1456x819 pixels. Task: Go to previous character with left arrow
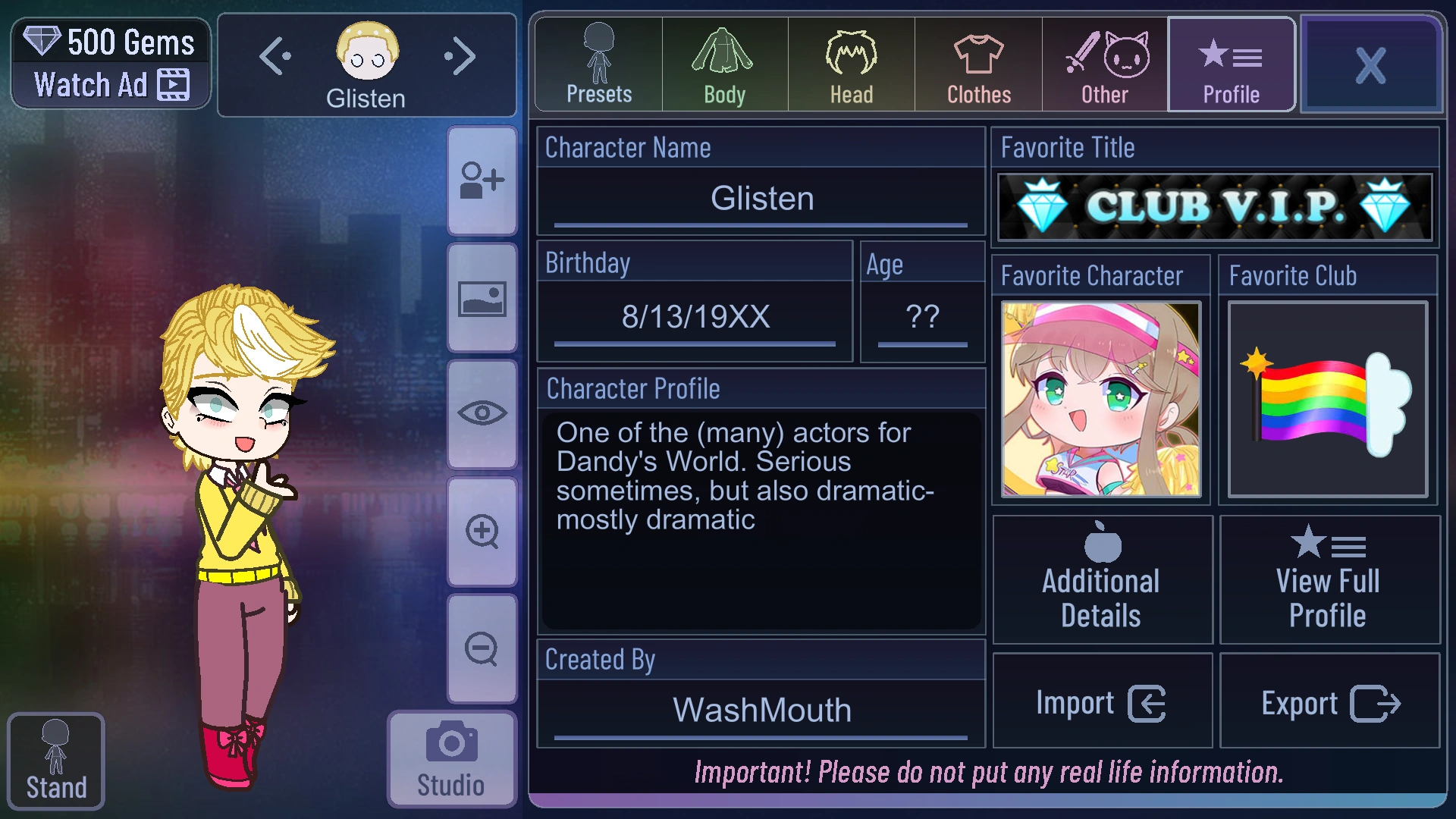pos(275,56)
